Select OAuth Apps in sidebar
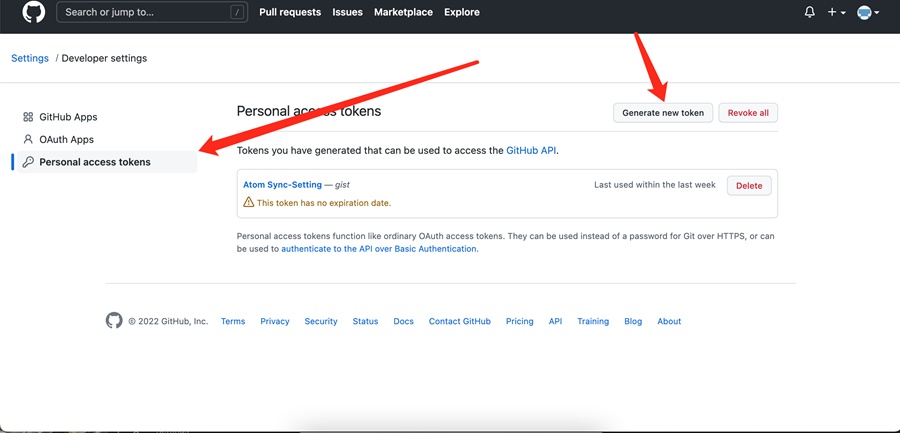 [x=66, y=139]
